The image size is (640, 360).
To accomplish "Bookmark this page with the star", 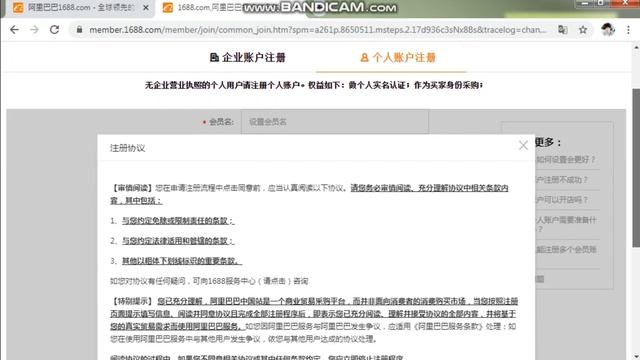I will tap(583, 30).
